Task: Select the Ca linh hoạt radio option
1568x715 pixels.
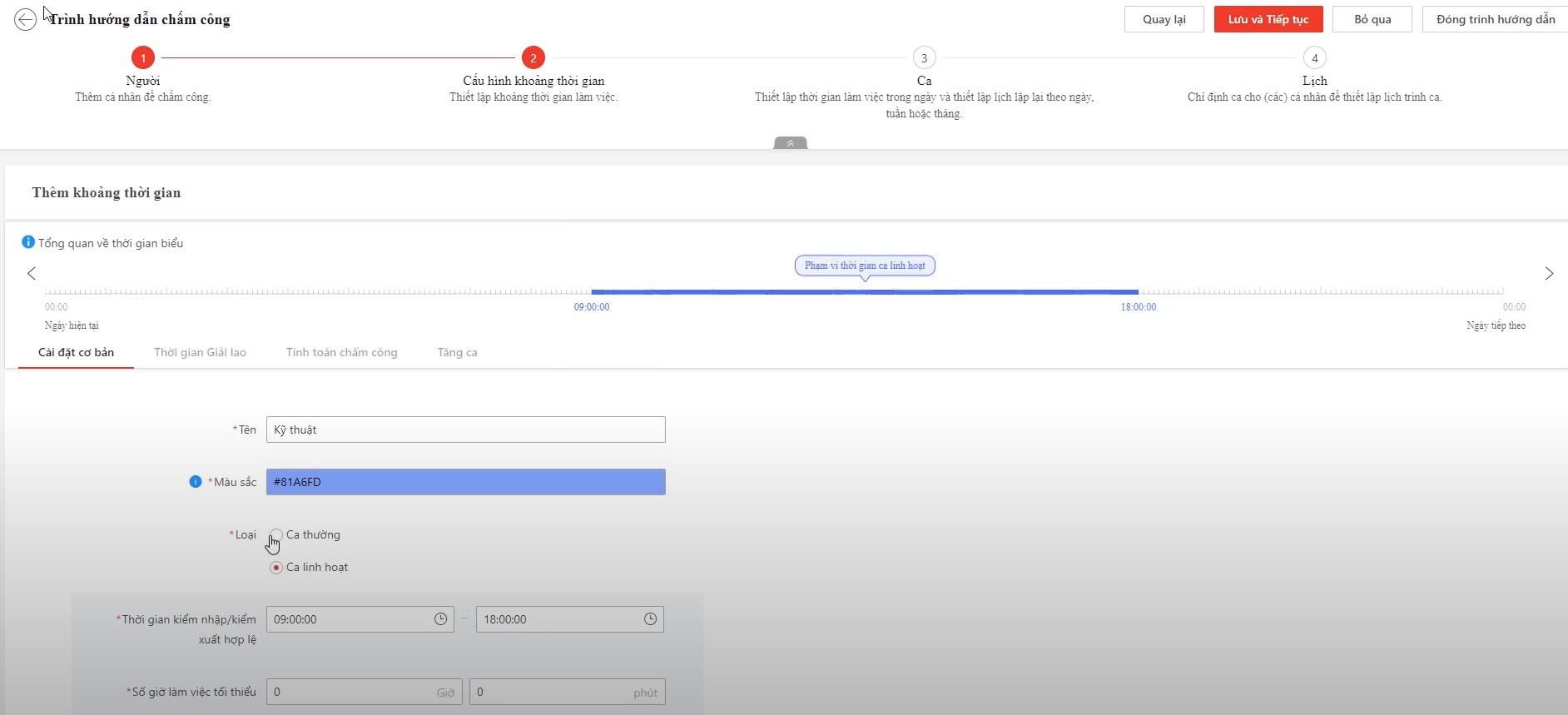Action: pyautogui.click(x=276, y=568)
